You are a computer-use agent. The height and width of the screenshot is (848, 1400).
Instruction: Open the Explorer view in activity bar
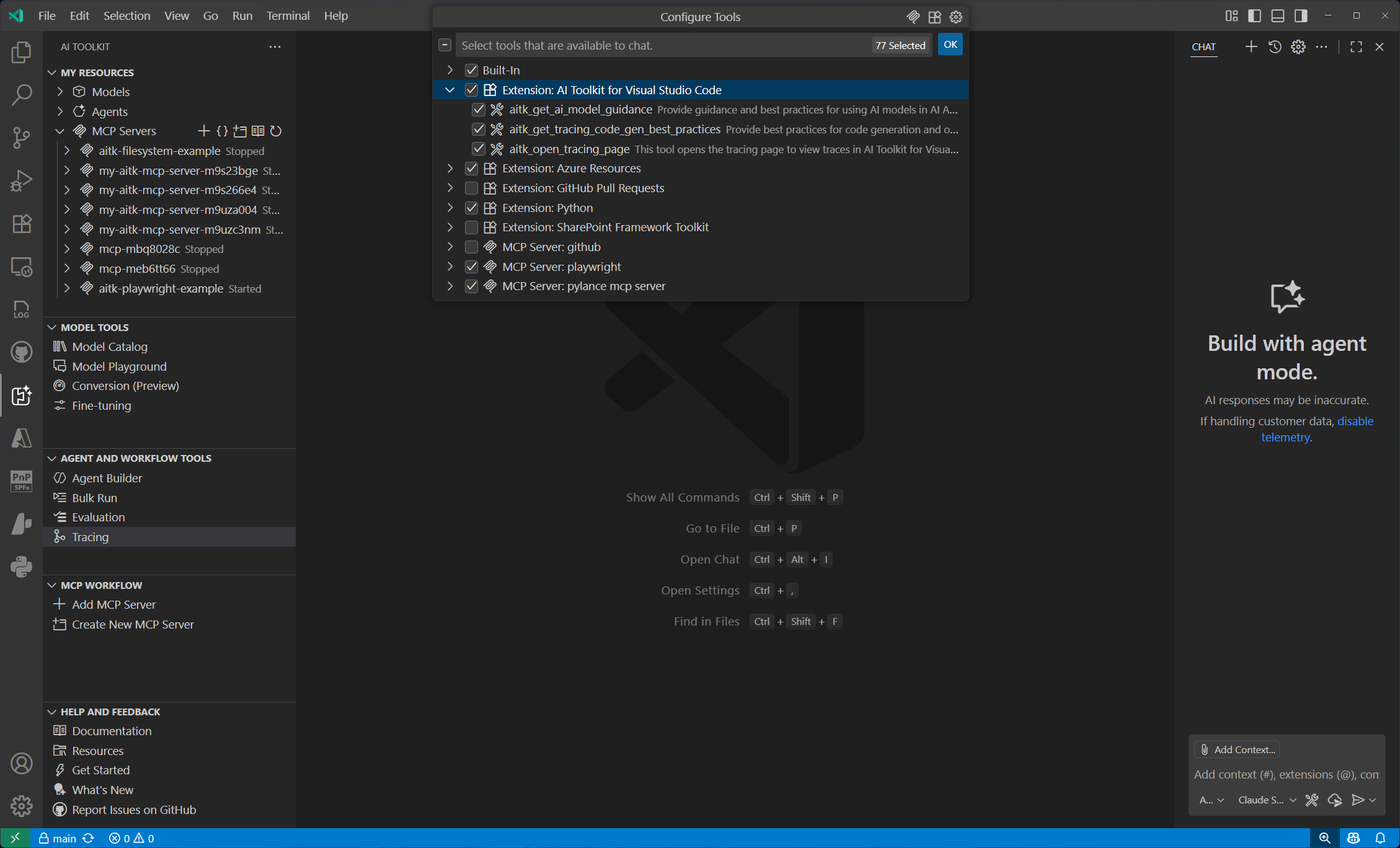[x=22, y=53]
